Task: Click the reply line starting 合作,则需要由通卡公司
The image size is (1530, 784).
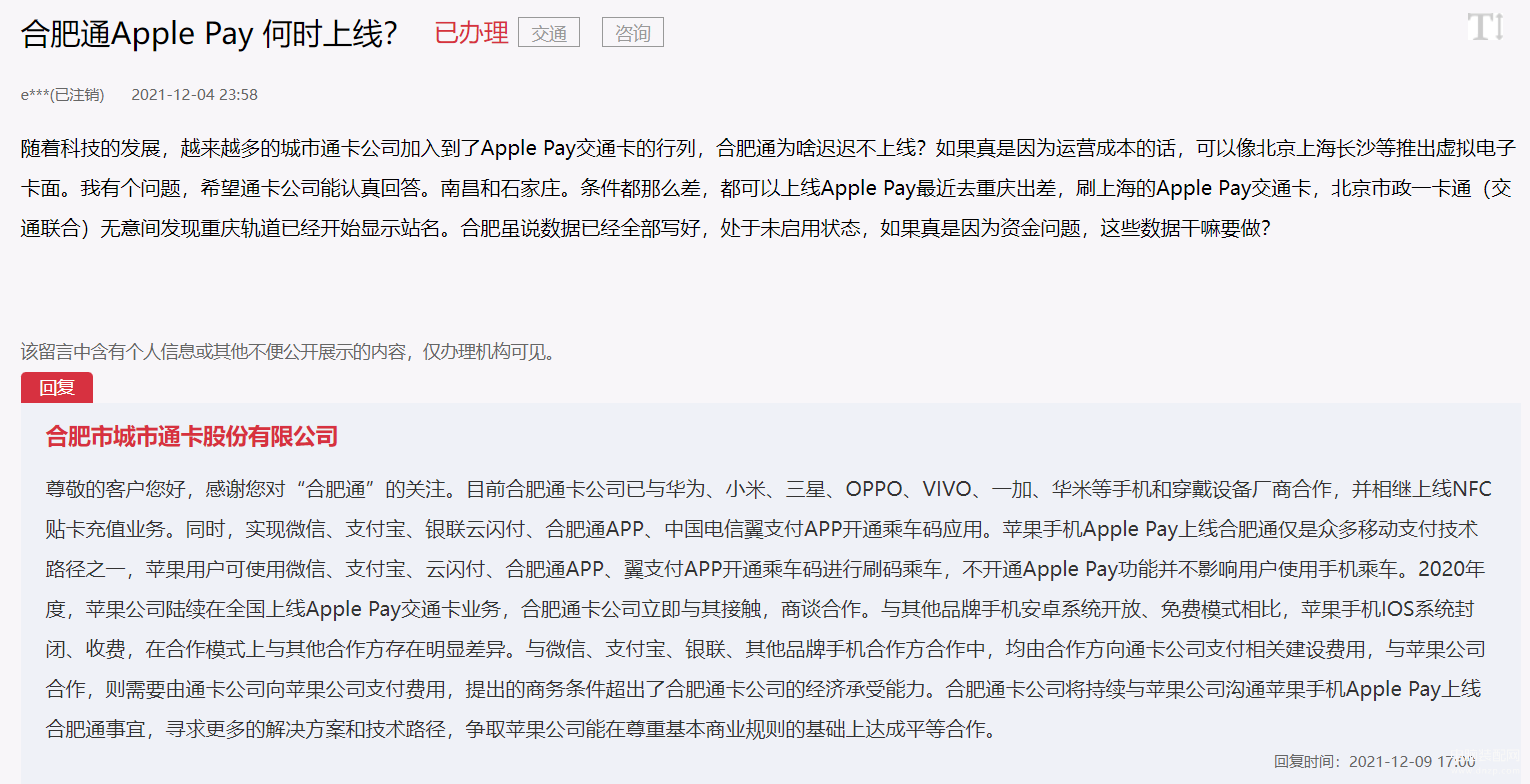Action: (x=764, y=689)
